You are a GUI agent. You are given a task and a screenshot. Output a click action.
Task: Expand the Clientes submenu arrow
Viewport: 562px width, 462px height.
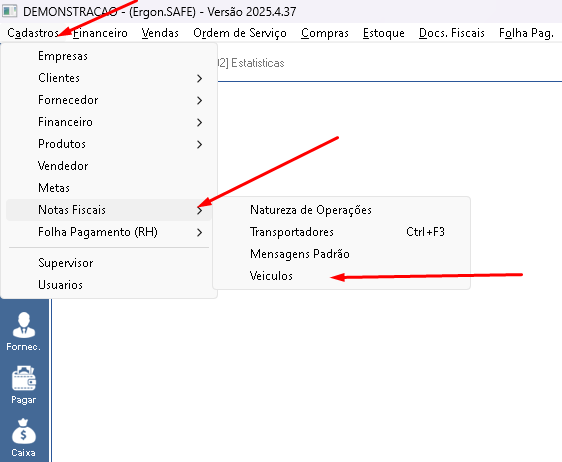(x=200, y=78)
